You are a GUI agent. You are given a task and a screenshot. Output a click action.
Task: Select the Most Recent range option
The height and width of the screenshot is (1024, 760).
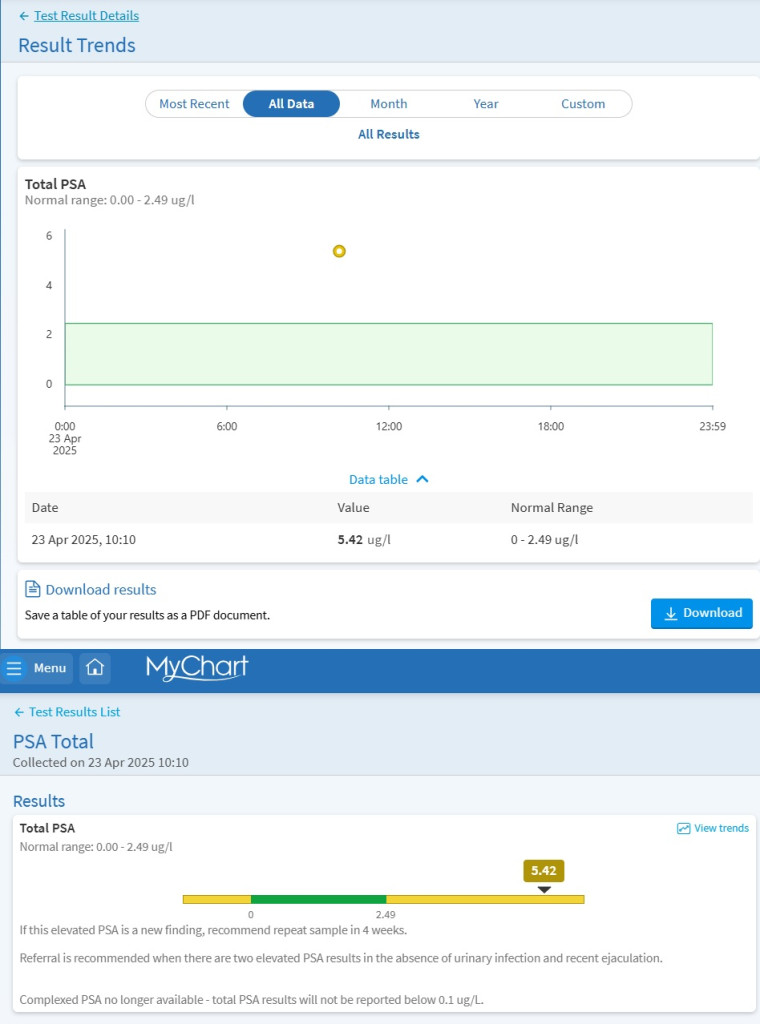(194, 104)
